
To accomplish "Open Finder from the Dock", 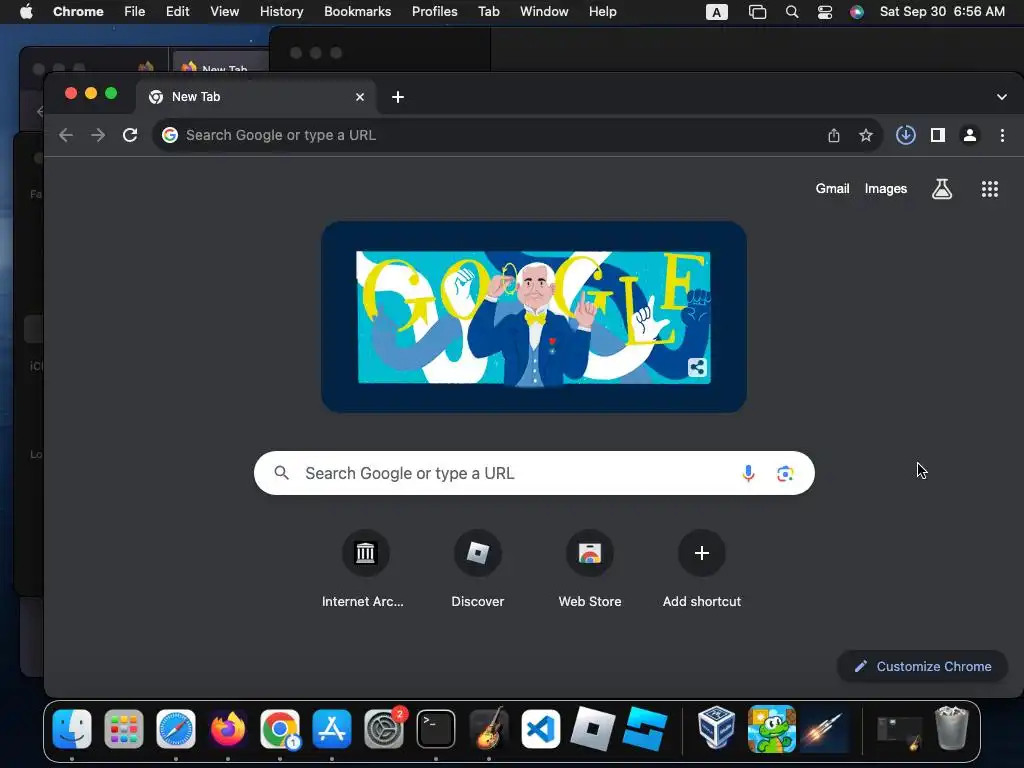I will tap(72, 728).
